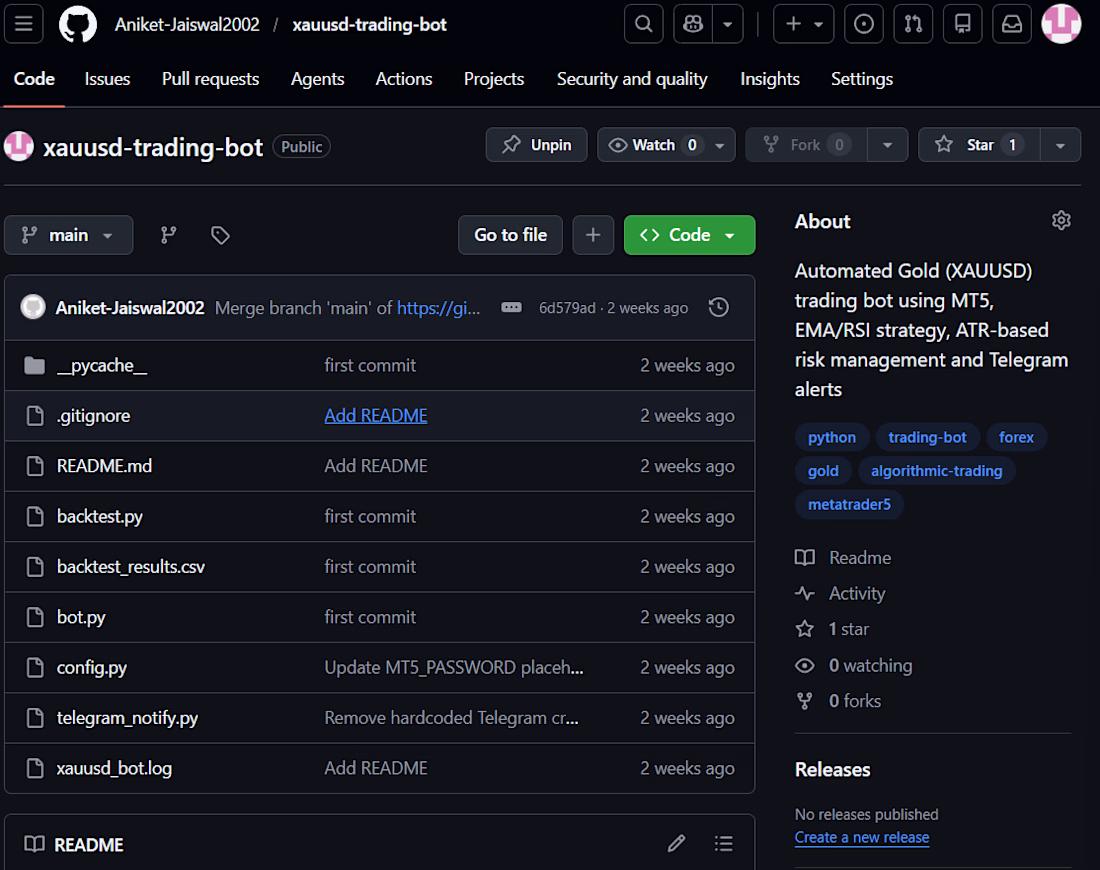Viewport: 1100px width, 870px height.
Task: Open commit history clock icon
Action: pos(718,307)
